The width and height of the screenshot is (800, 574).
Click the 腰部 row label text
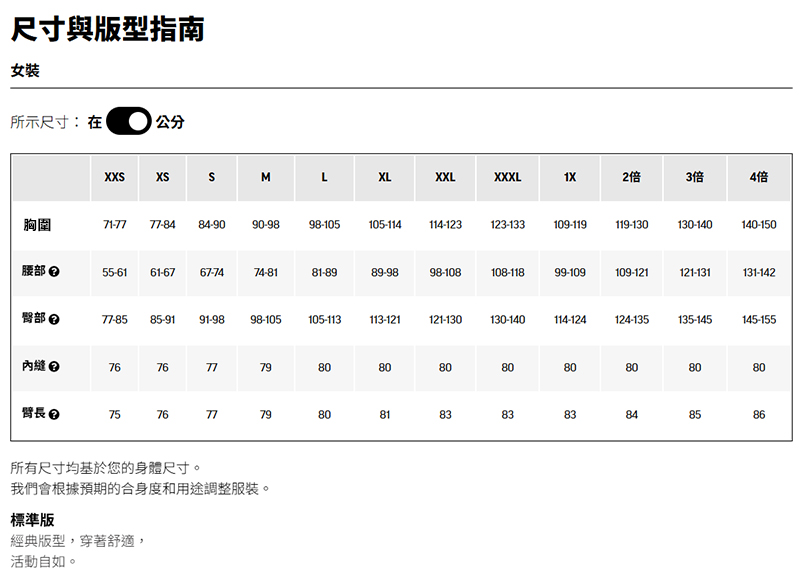coord(34,272)
